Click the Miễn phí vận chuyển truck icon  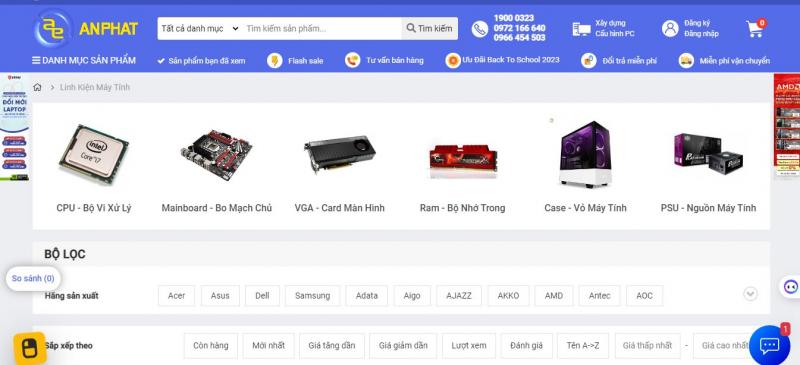click(x=686, y=60)
